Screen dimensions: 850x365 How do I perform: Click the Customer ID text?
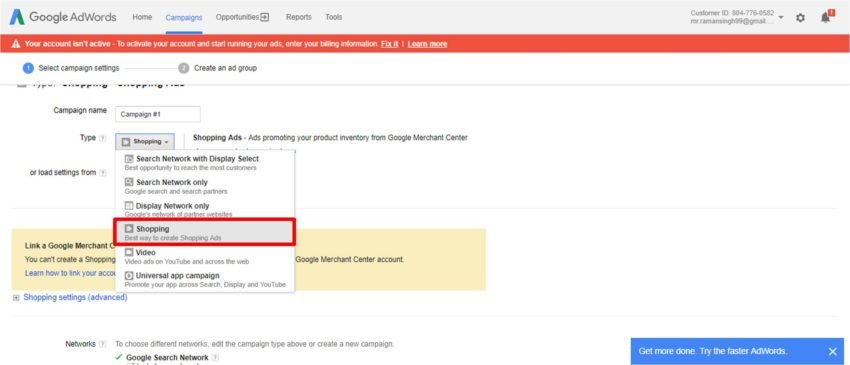[x=732, y=13]
